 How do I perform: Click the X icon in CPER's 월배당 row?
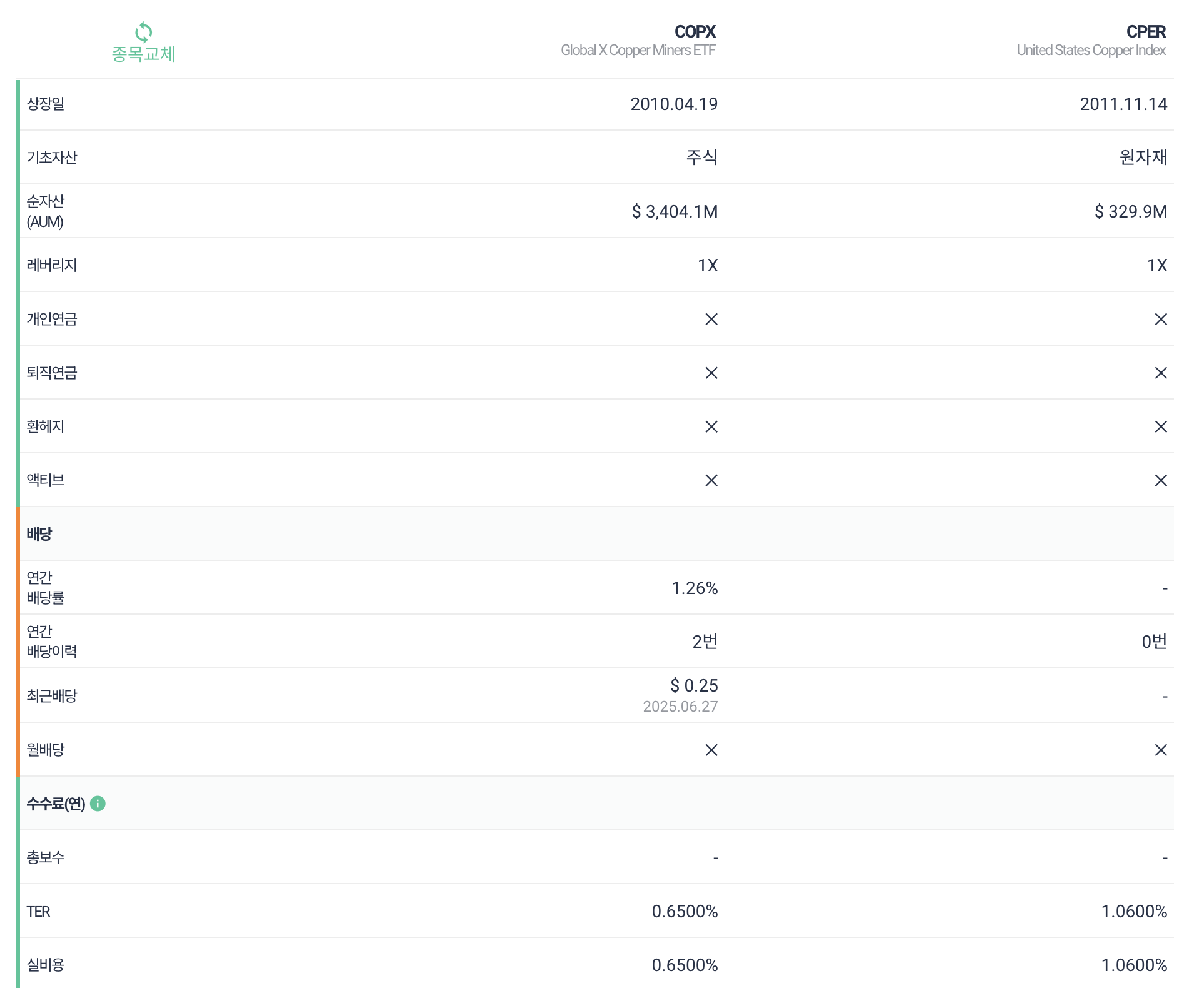tap(1160, 750)
